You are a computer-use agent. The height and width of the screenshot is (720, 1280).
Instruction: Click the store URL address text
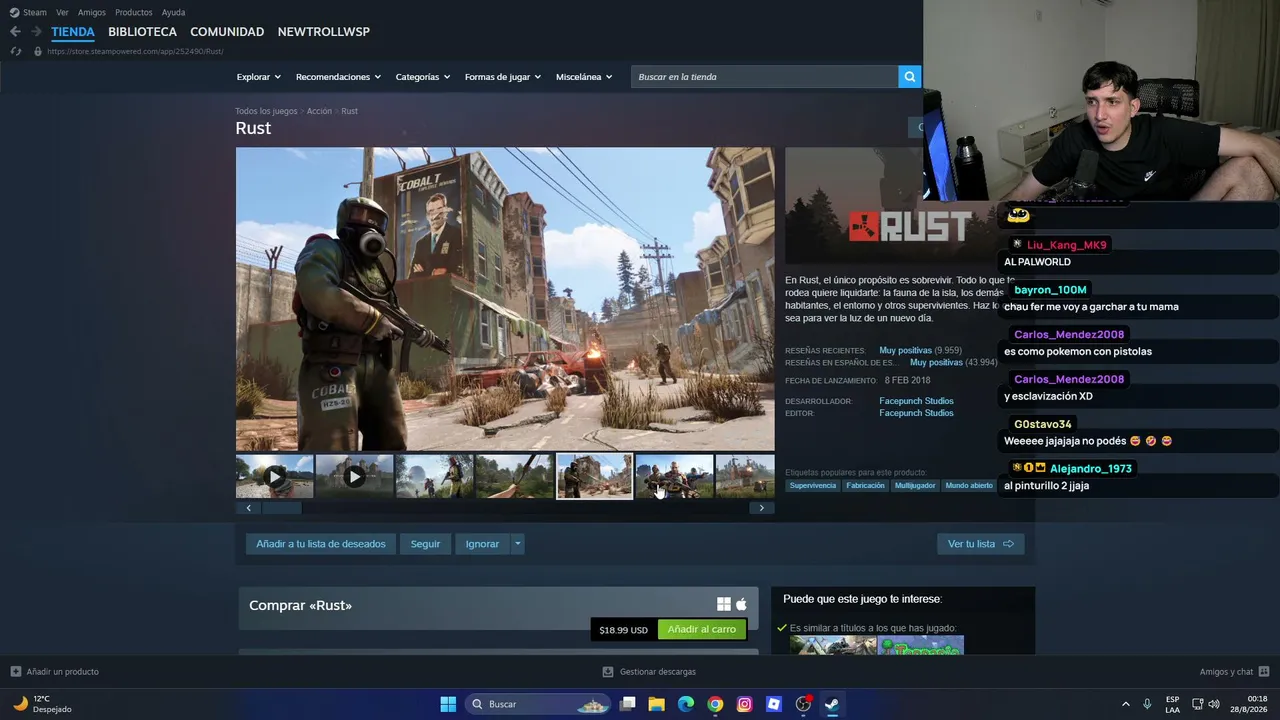point(135,51)
